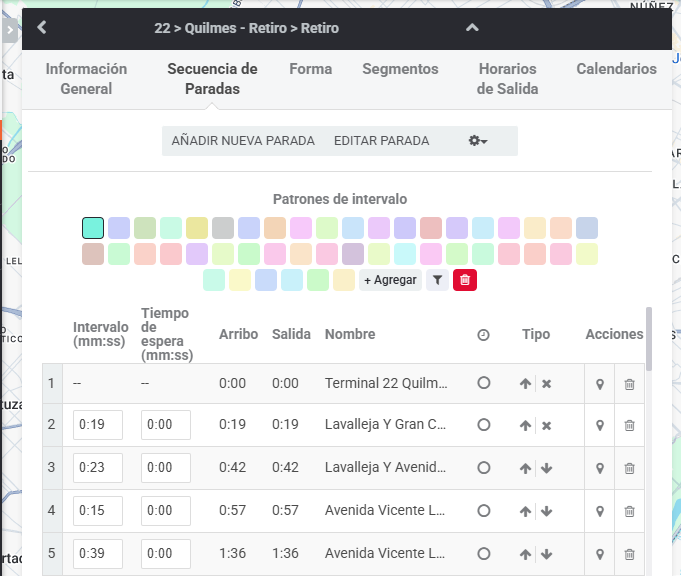Viewport: 681px width, 576px height.
Task: Go back with the left chevron in header
Action: click(42, 27)
